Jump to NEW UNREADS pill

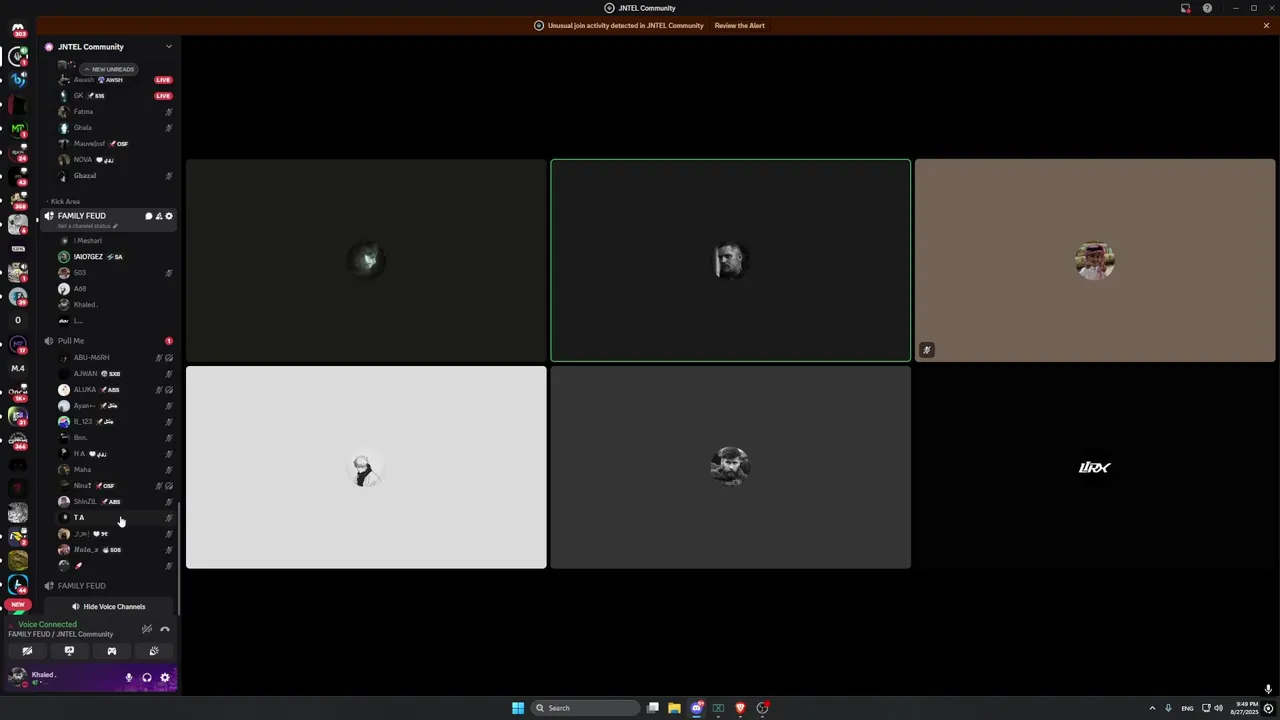pyautogui.click(x=108, y=69)
